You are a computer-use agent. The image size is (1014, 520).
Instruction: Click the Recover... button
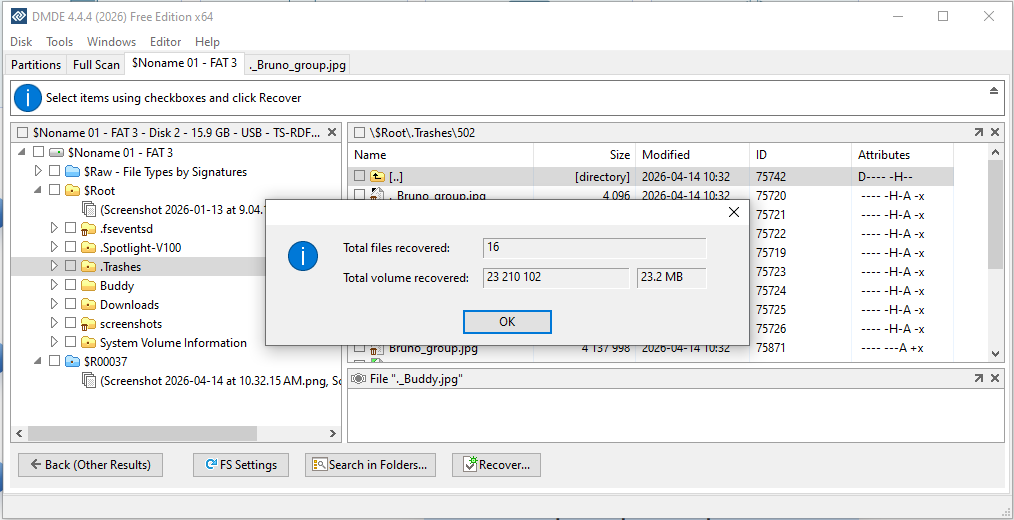tap(496, 464)
